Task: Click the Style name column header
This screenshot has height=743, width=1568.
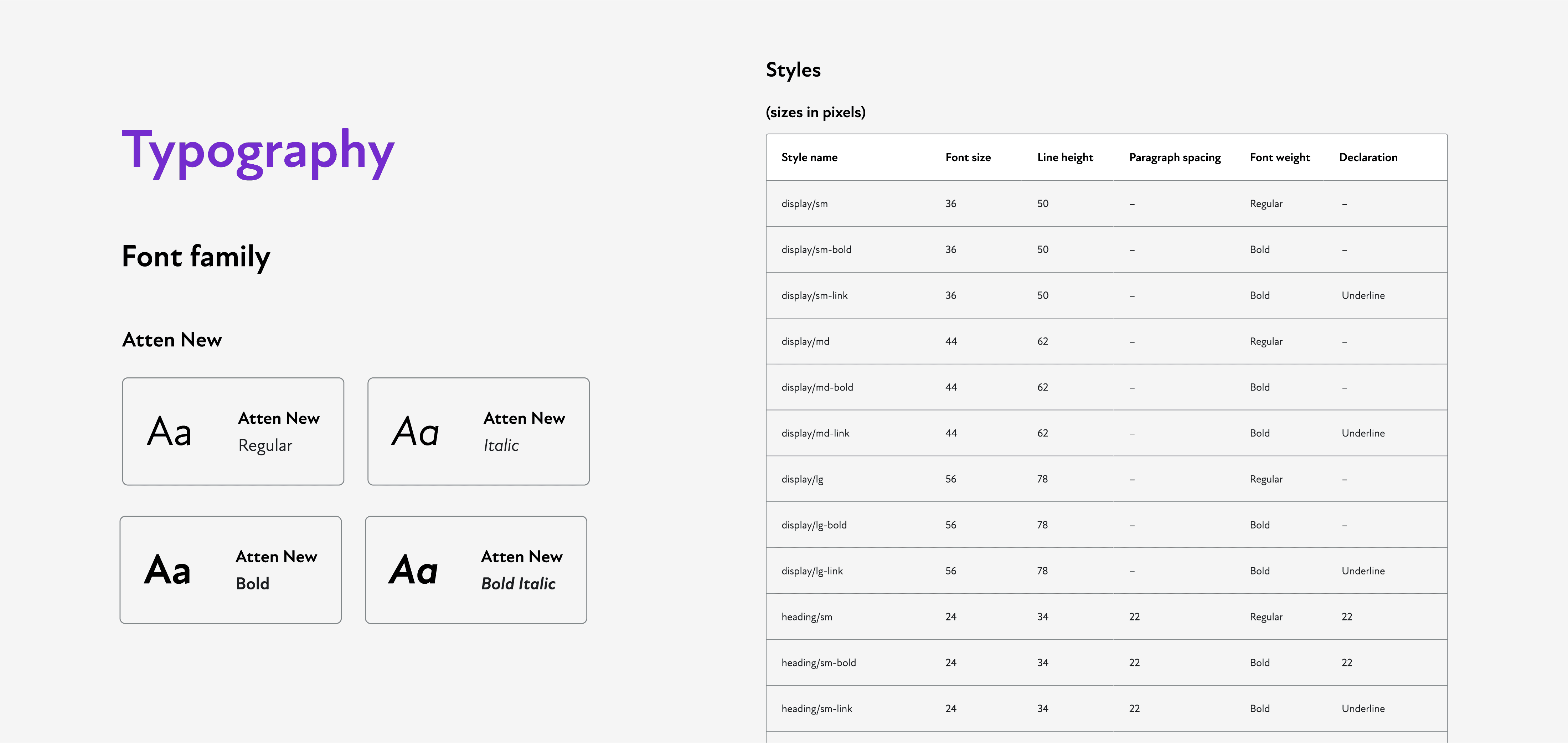Action: [x=809, y=158]
